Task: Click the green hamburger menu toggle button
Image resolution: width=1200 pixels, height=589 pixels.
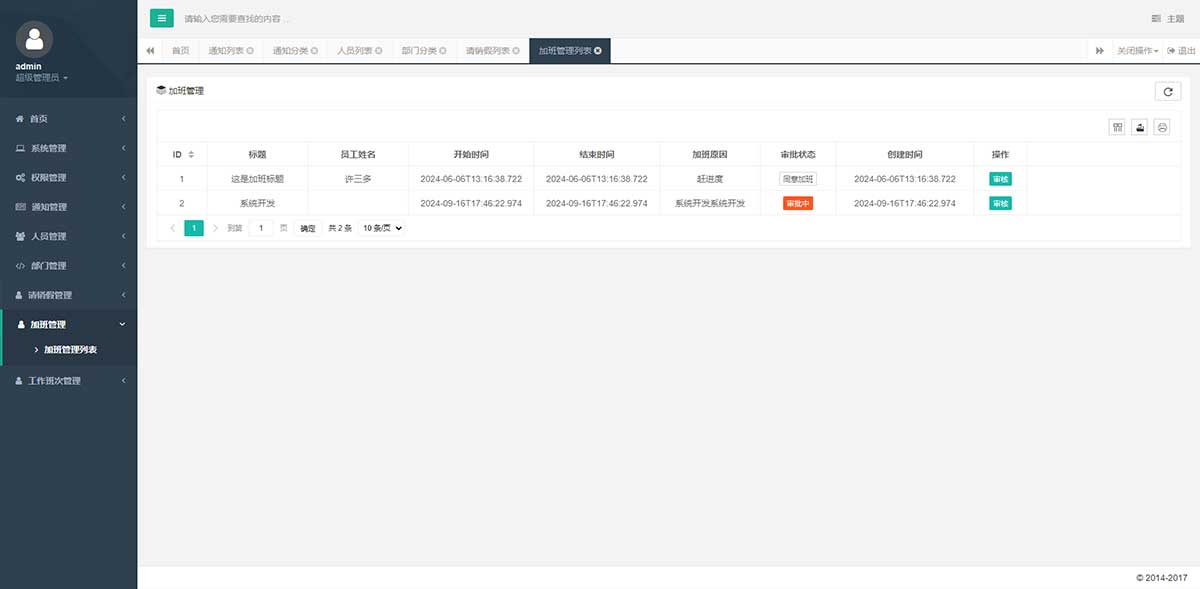Action: 161,18
